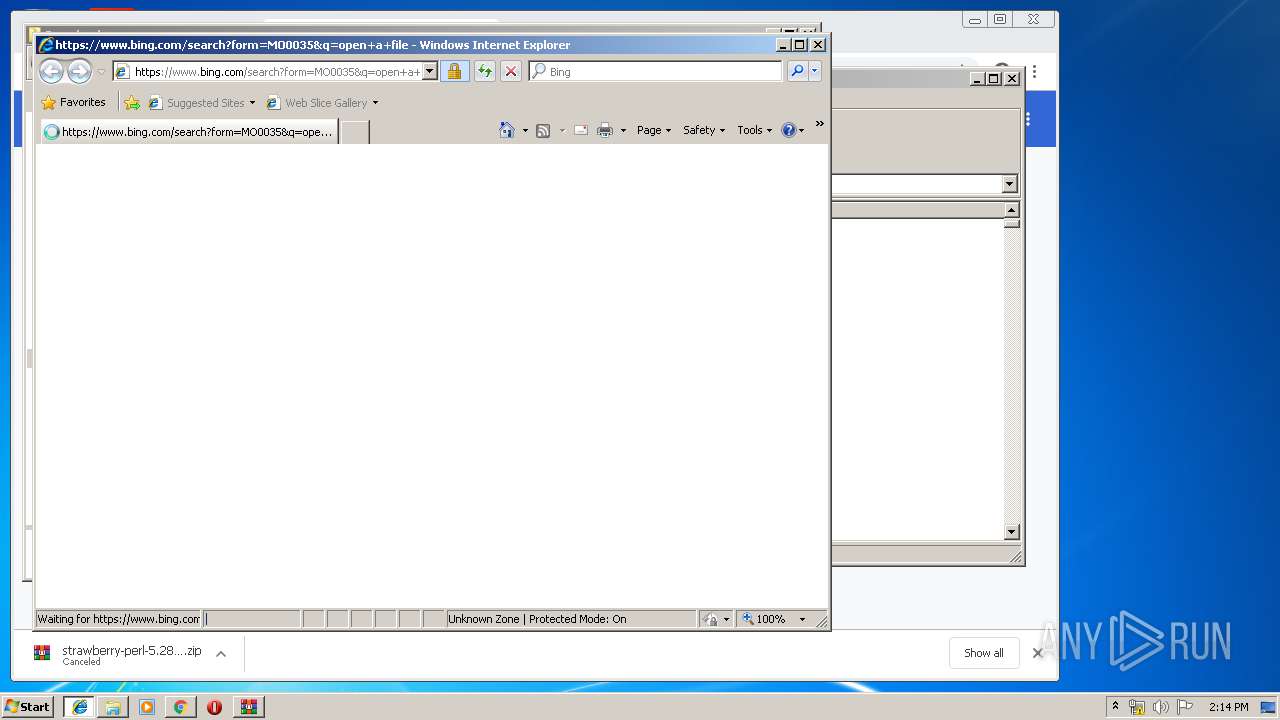Run search with the magnifier button

(797, 71)
